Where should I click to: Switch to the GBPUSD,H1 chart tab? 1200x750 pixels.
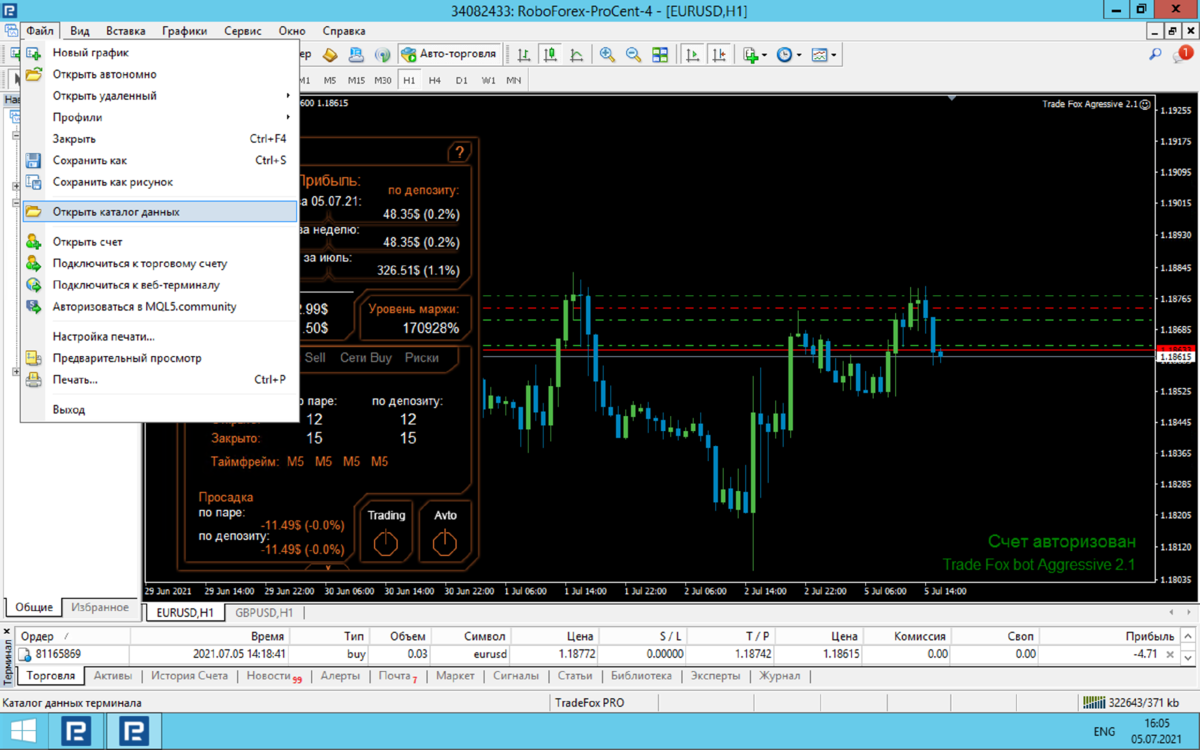pos(264,612)
